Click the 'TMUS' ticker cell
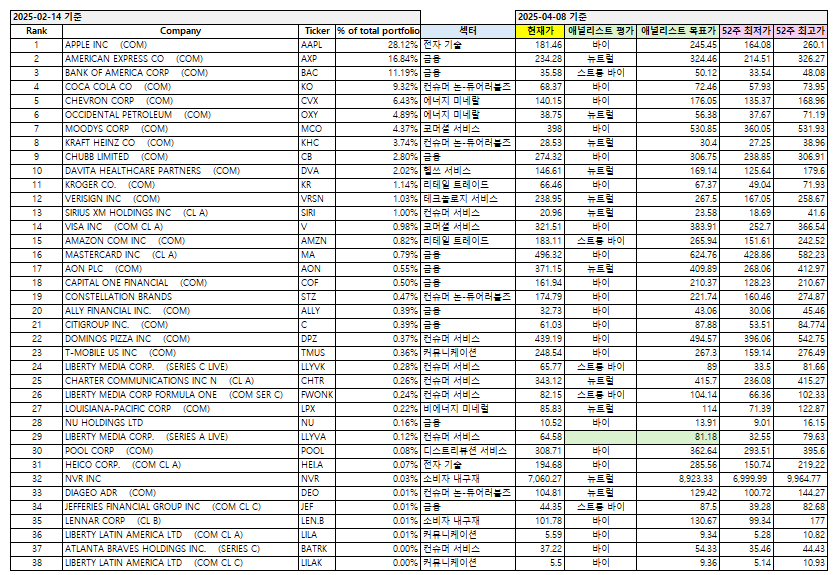 click(317, 352)
